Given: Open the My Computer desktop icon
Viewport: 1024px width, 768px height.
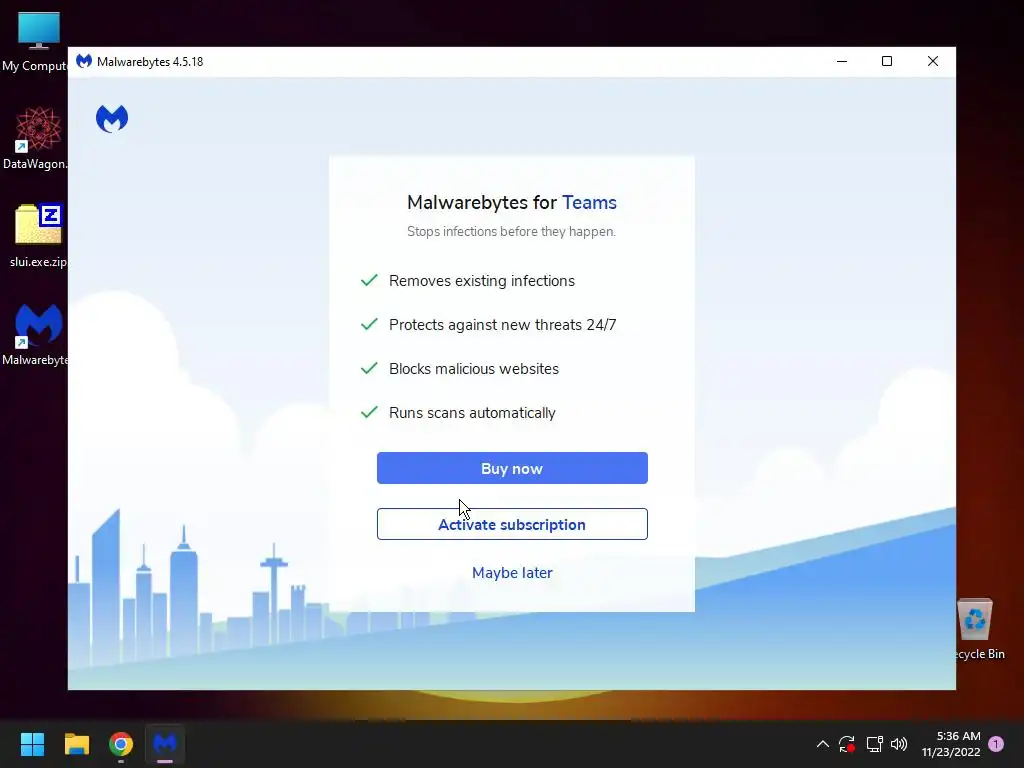Looking at the screenshot, I should 34,41.
